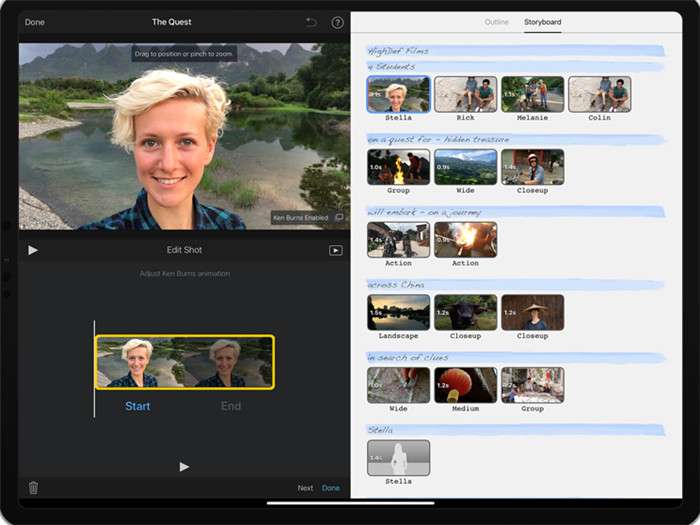Click Done at top left
The image size is (700, 525).
point(34,22)
